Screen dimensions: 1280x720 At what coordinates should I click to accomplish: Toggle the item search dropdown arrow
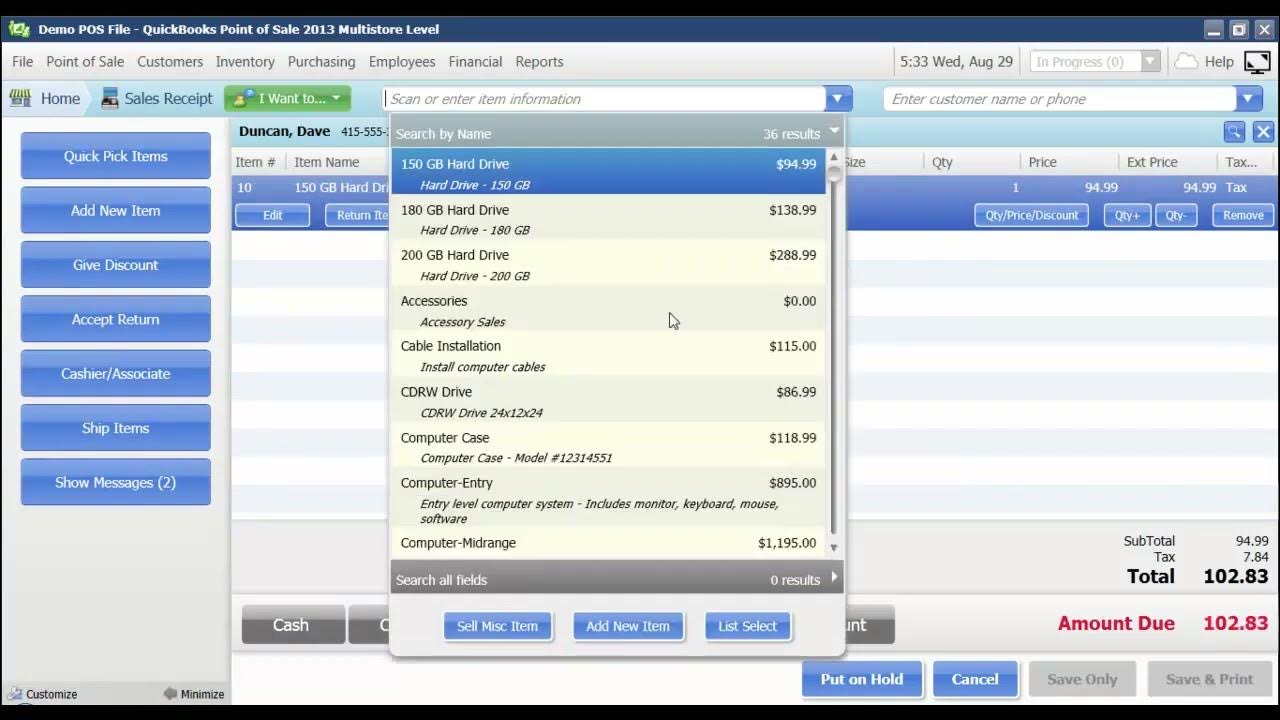tap(838, 98)
